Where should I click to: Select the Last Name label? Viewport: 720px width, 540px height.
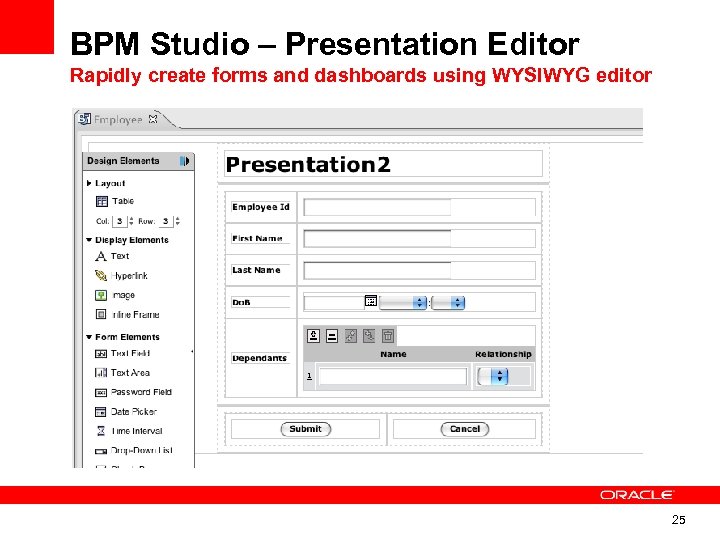(x=256, y=270)
